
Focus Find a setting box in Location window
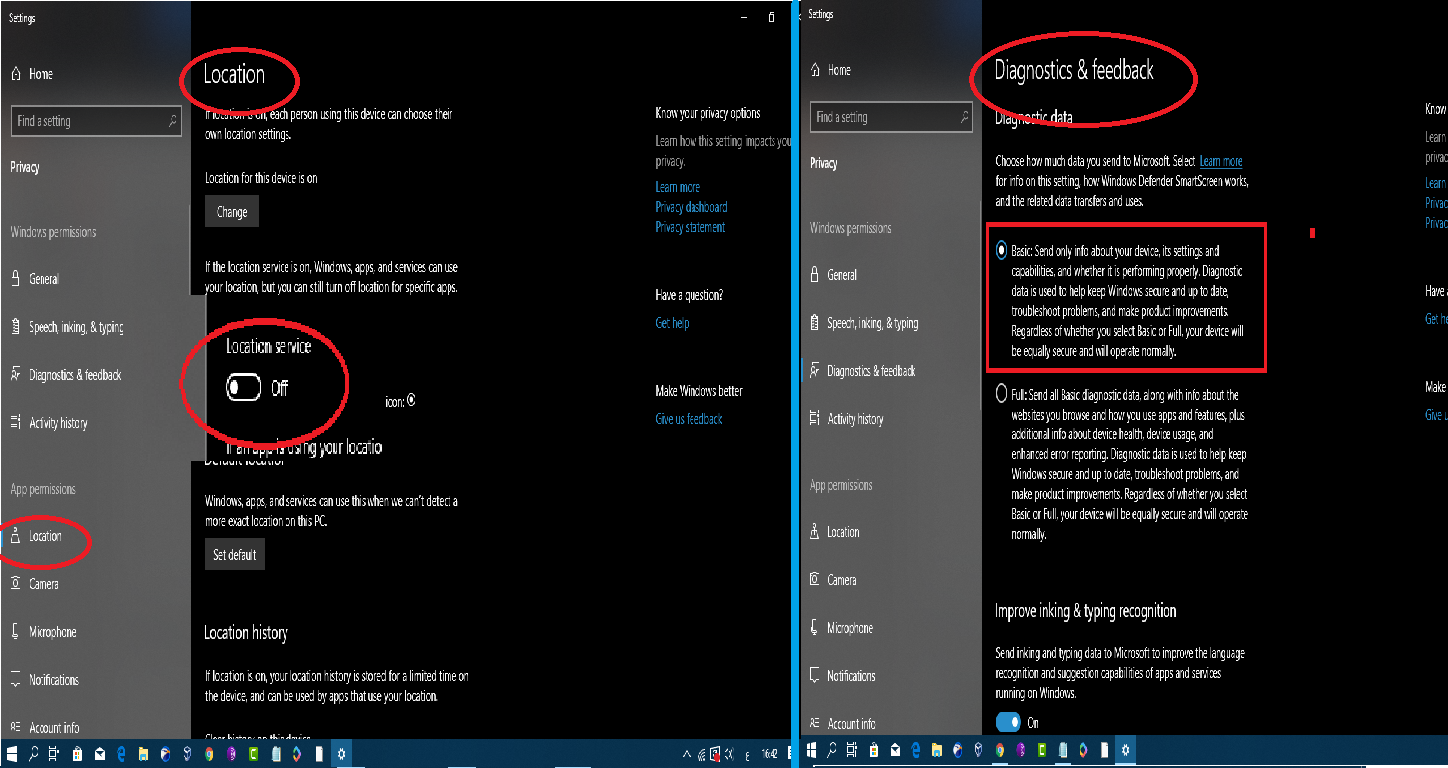tap(97, 121)
